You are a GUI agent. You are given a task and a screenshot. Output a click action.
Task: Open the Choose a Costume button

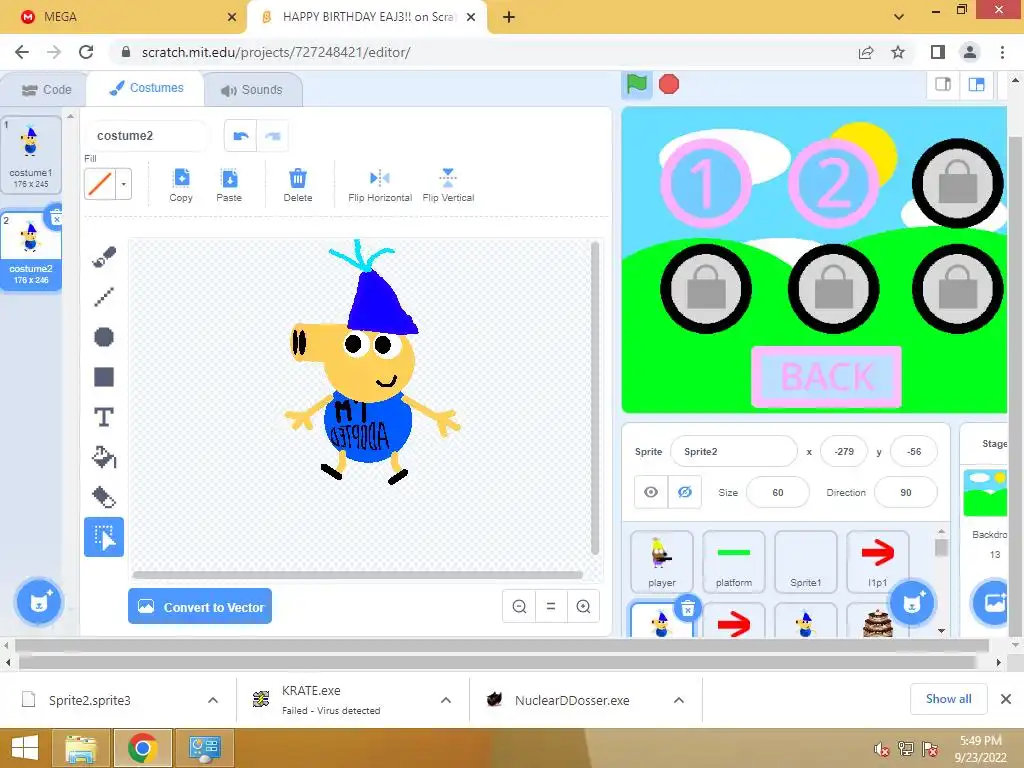[39, 603]
